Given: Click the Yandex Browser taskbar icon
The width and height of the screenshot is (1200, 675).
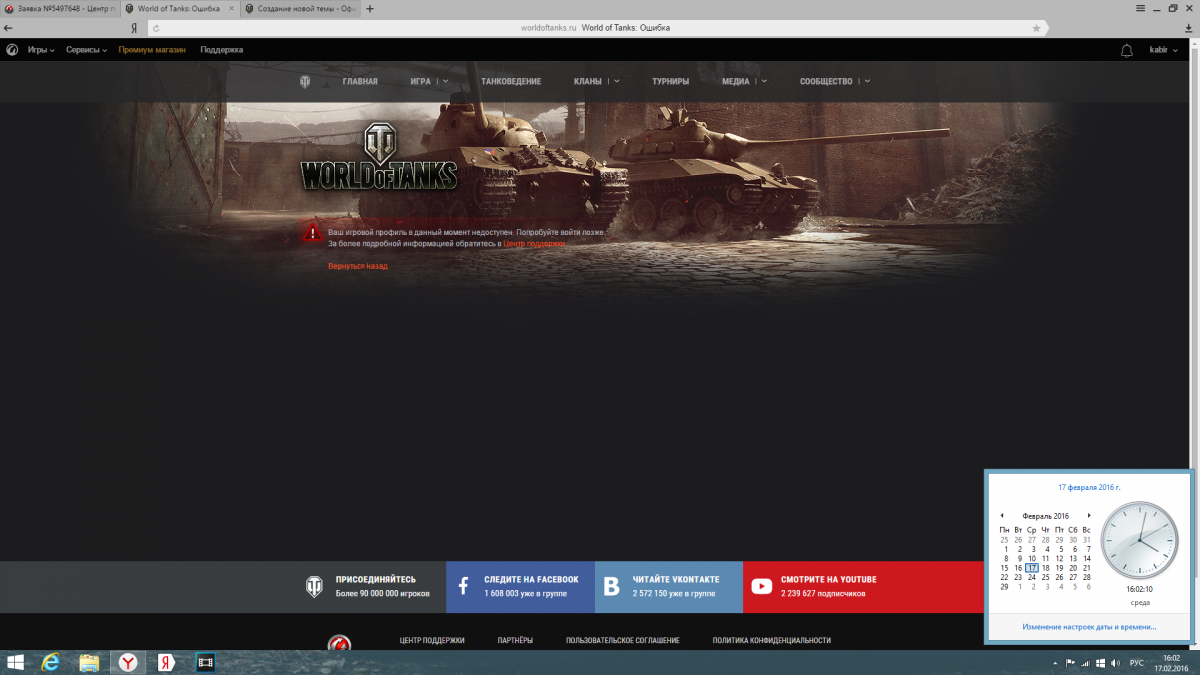Looking at the screenshot, I should tap(129, 662).
